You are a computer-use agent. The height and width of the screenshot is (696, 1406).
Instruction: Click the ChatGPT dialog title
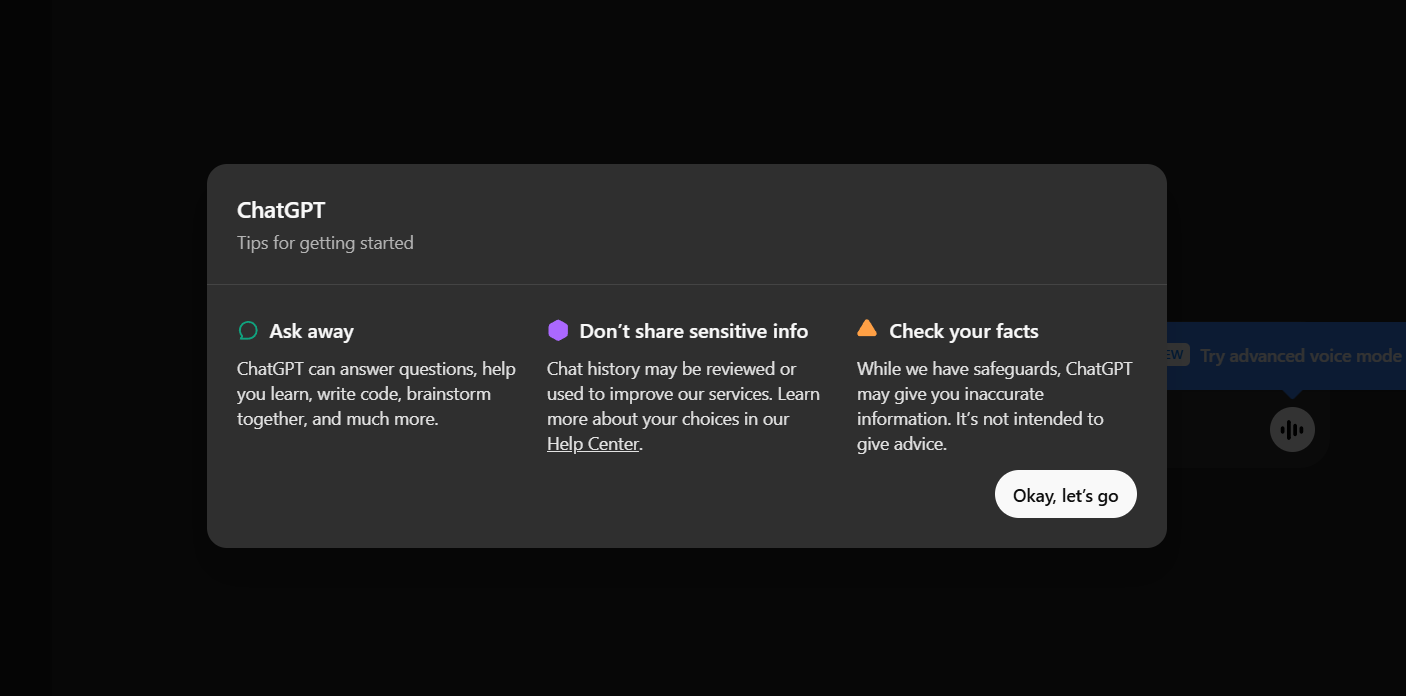point(281,210)
